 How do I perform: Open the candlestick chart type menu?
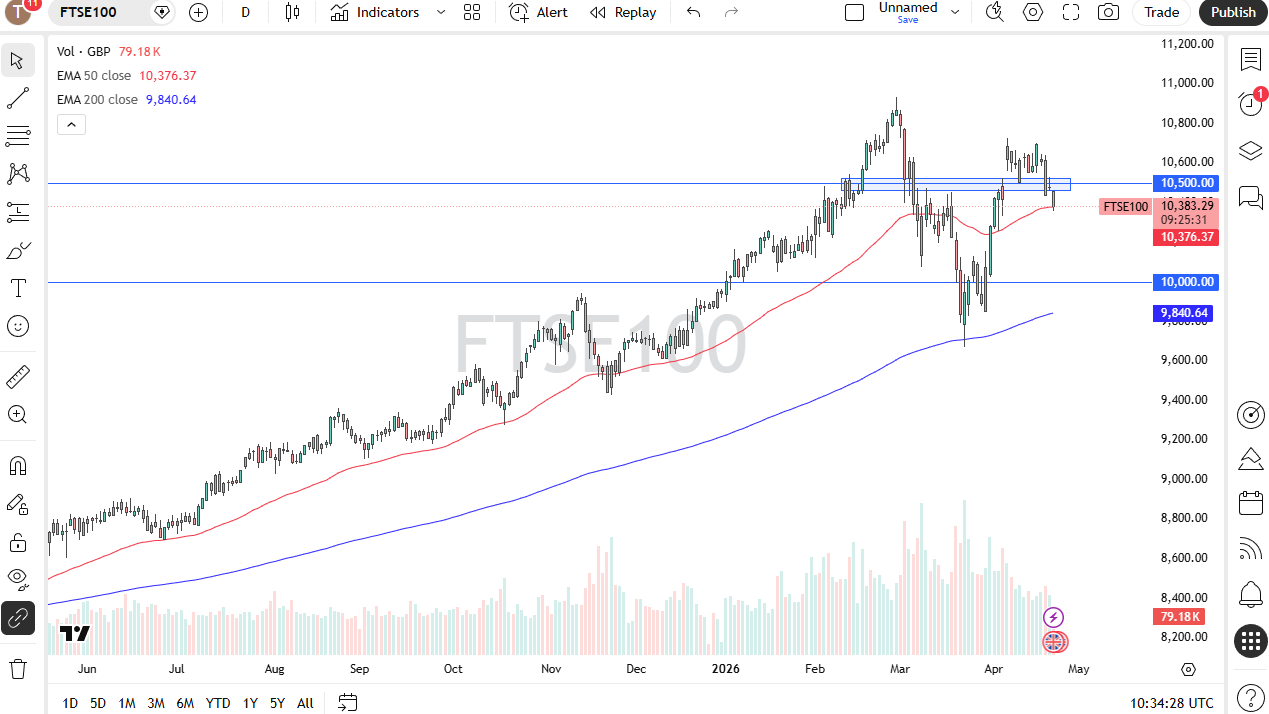[x=292, y=12]
